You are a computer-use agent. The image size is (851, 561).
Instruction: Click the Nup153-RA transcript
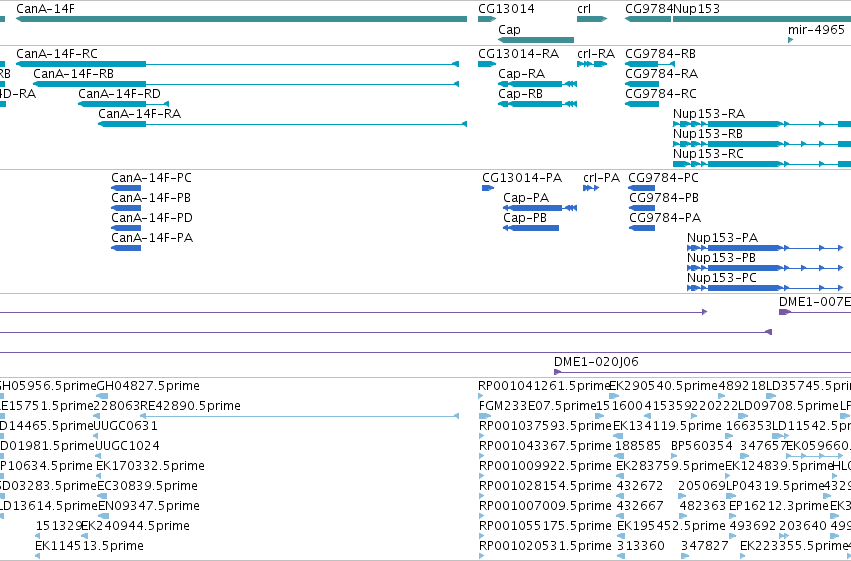[762, 124]
